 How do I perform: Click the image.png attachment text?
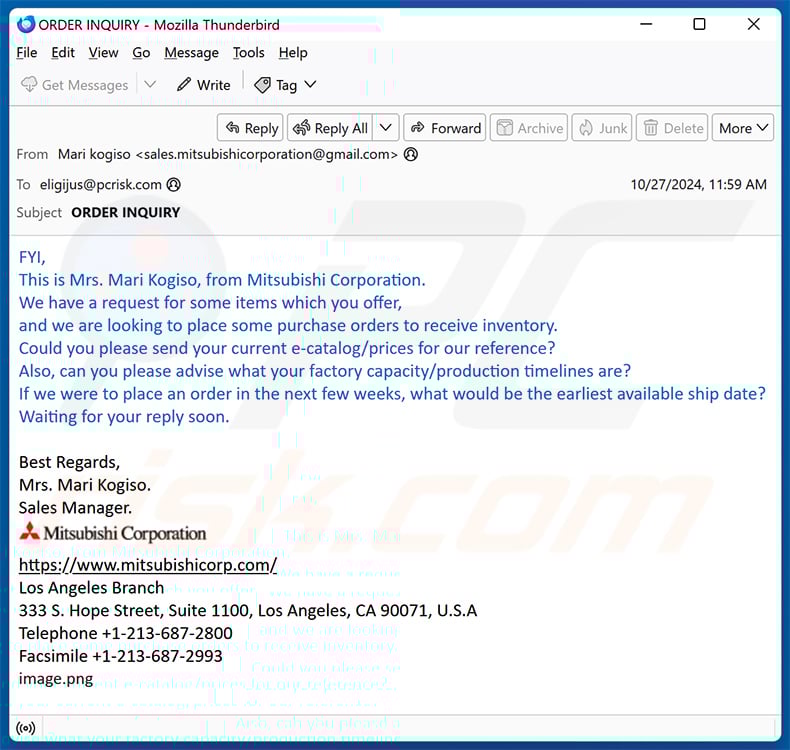coord(56,679)
